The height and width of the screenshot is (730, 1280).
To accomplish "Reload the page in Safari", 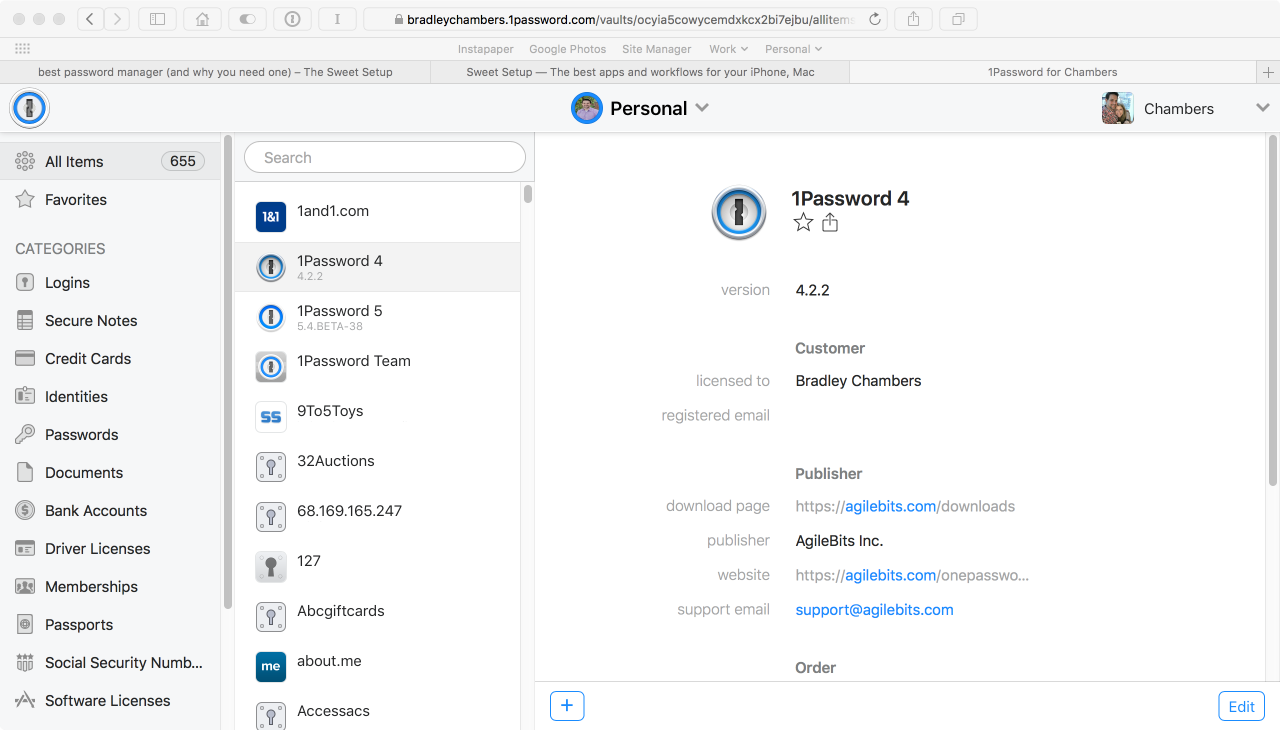I will 875,19.
